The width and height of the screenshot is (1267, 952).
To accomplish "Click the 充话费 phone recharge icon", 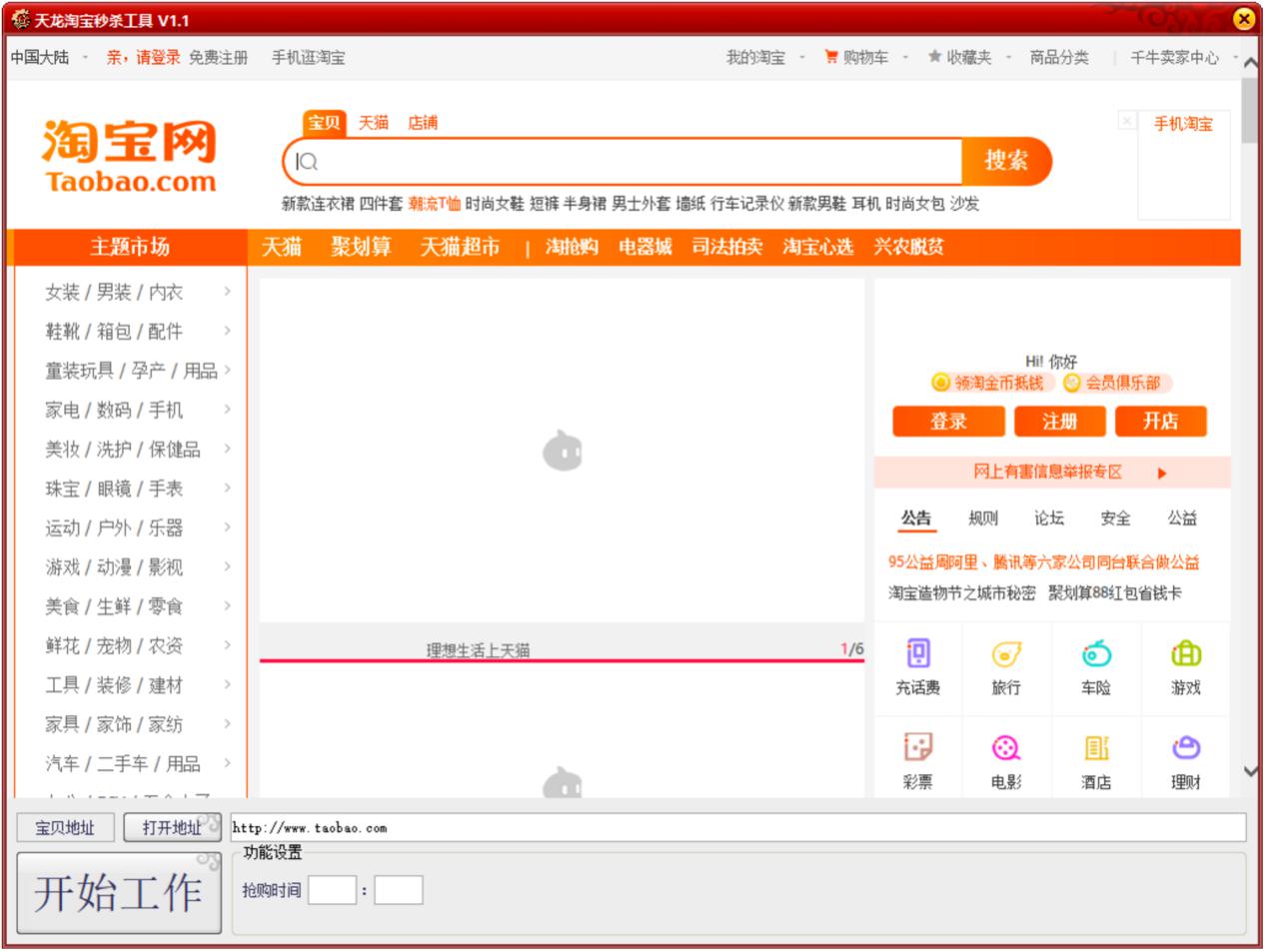I will tap(917, 655).
